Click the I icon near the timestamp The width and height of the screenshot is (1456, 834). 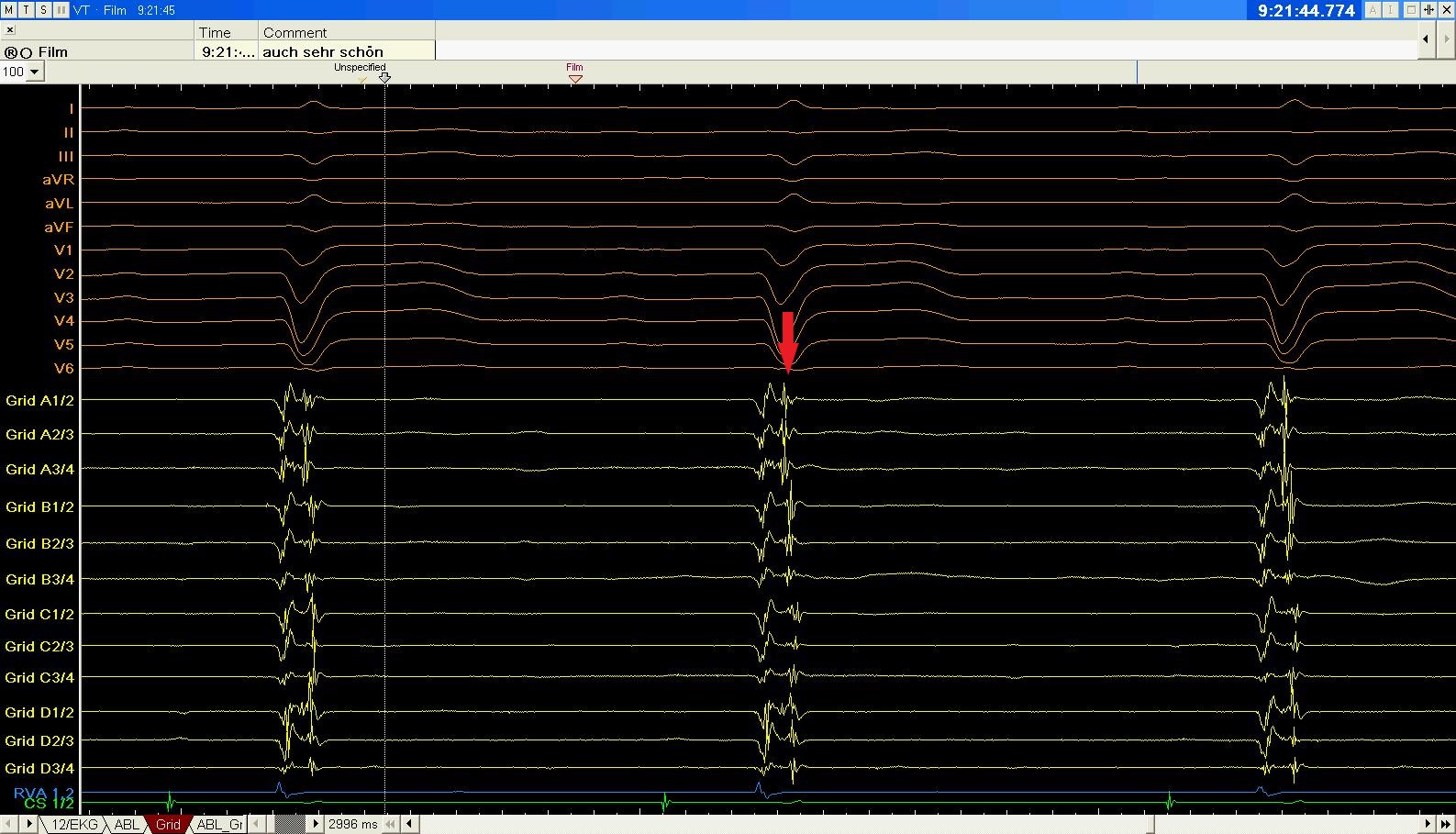coord(1390,10)
